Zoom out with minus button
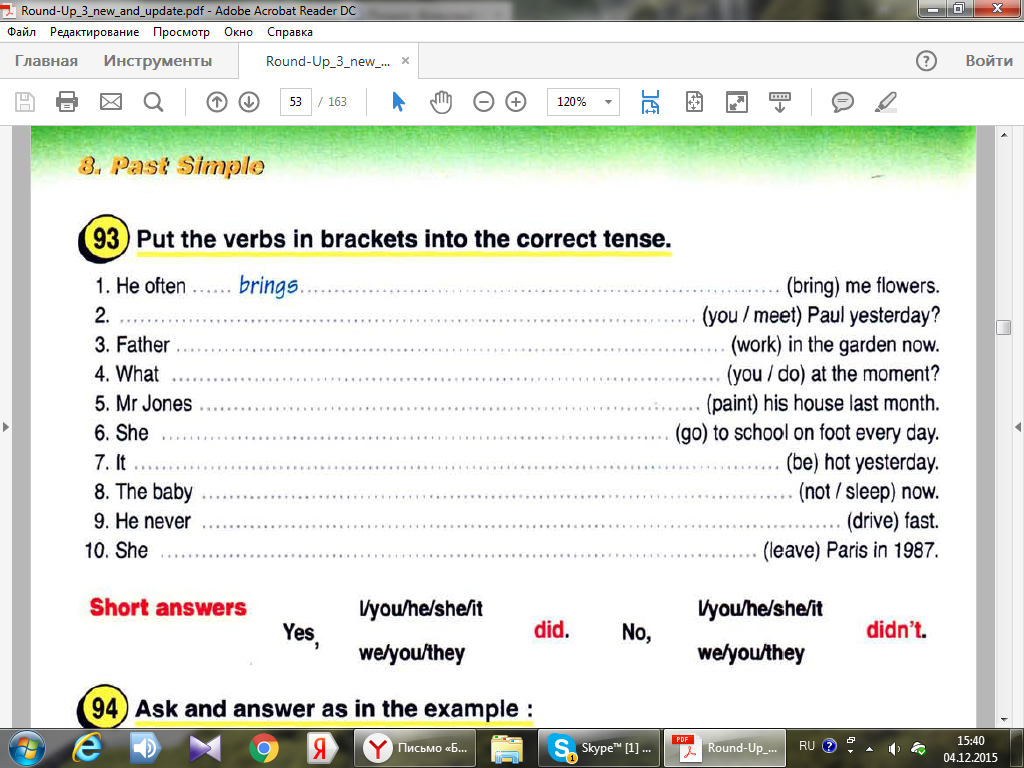The height and width of the screenshot is (768, 1024). (x=483, y=102)
